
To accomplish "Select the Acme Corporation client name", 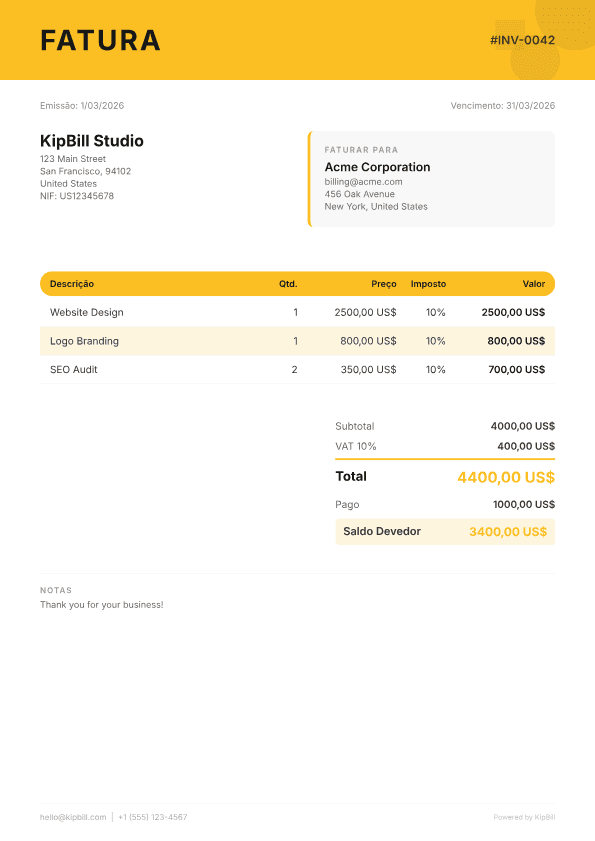I will [377, 167].
